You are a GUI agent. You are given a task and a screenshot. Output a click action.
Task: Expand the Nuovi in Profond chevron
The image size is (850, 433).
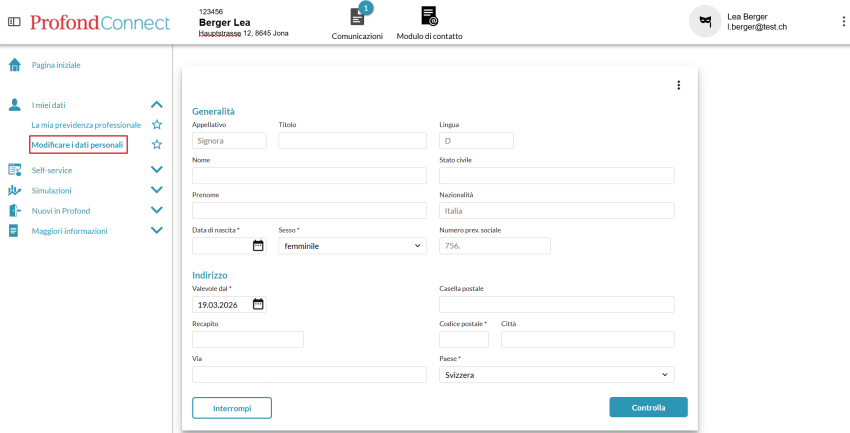tap(157, 210)
